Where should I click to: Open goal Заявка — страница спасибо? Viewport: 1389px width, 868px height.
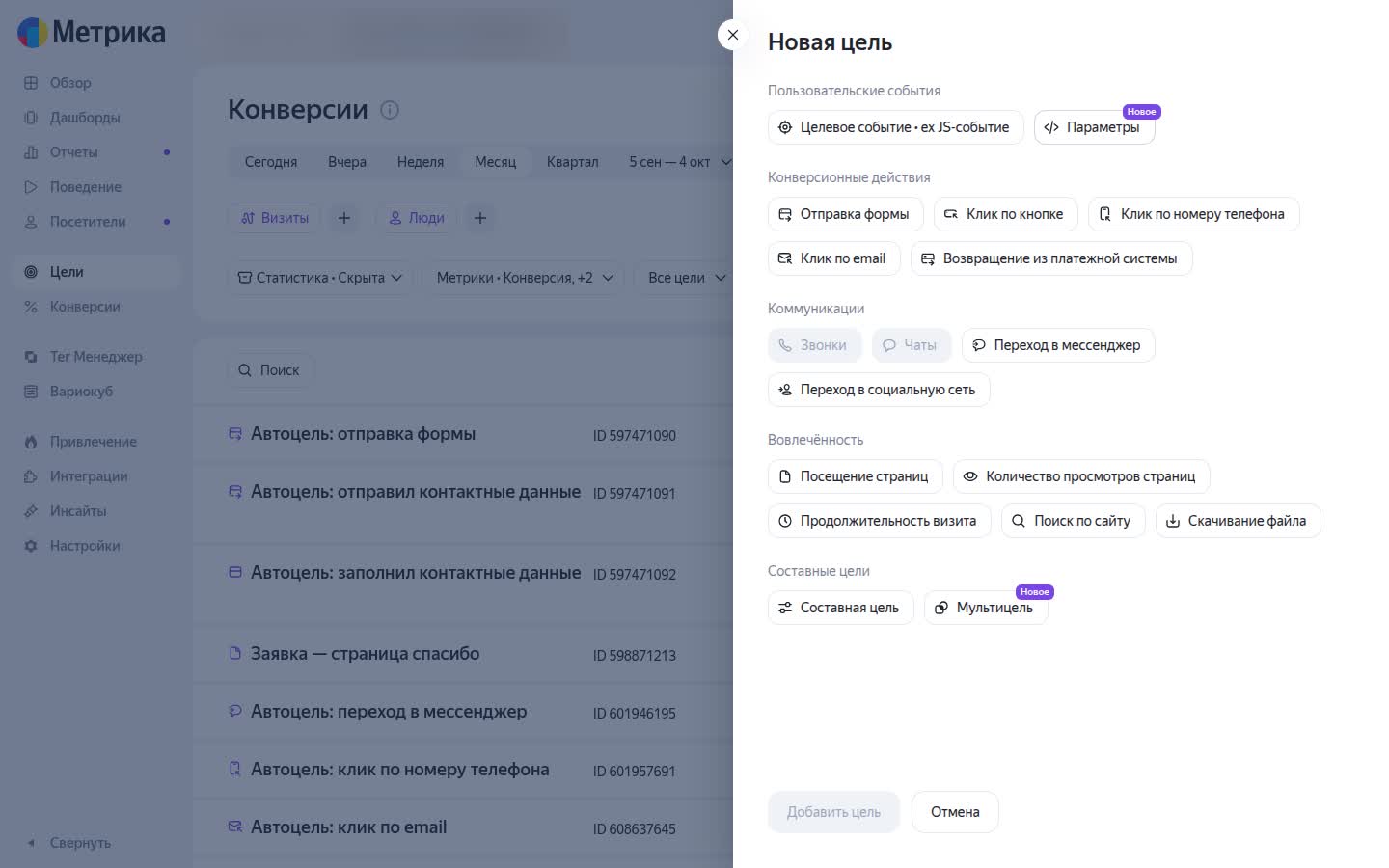point(365,654)
